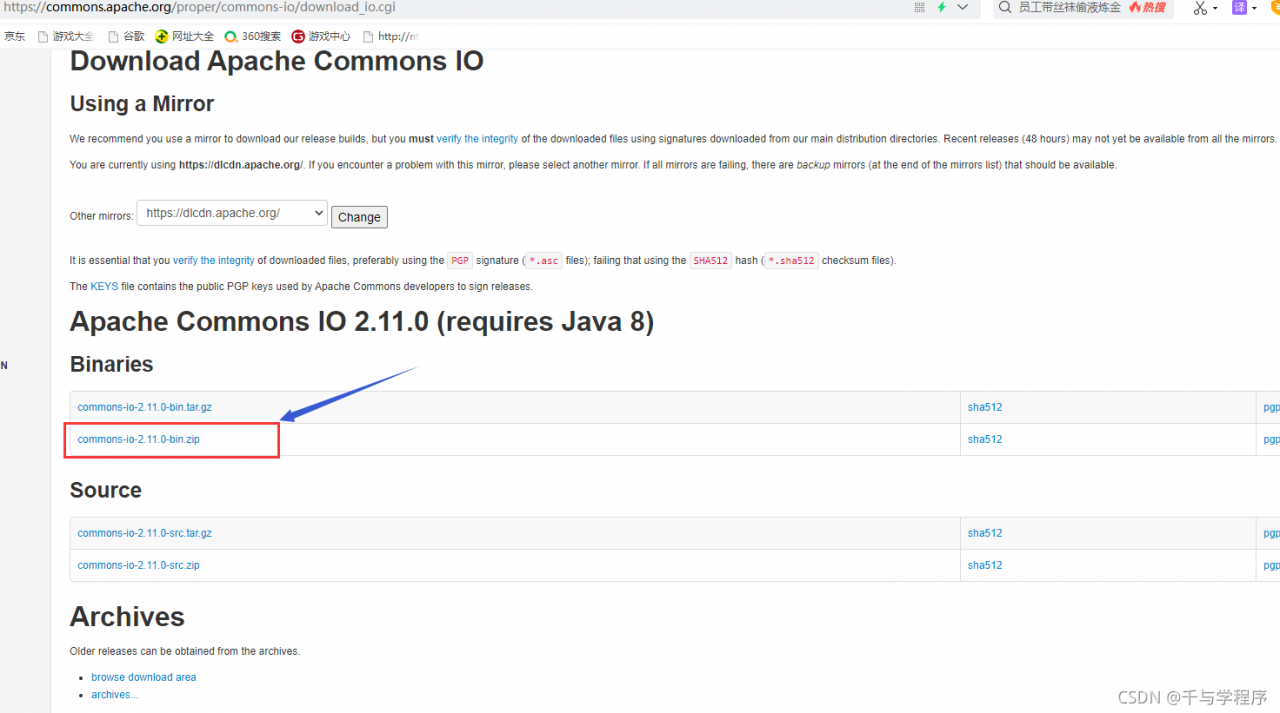Viewport: 1280px width, 713px height.
Task: Open the 热搜 hot search flame icon
Action: coord(1148,7)
